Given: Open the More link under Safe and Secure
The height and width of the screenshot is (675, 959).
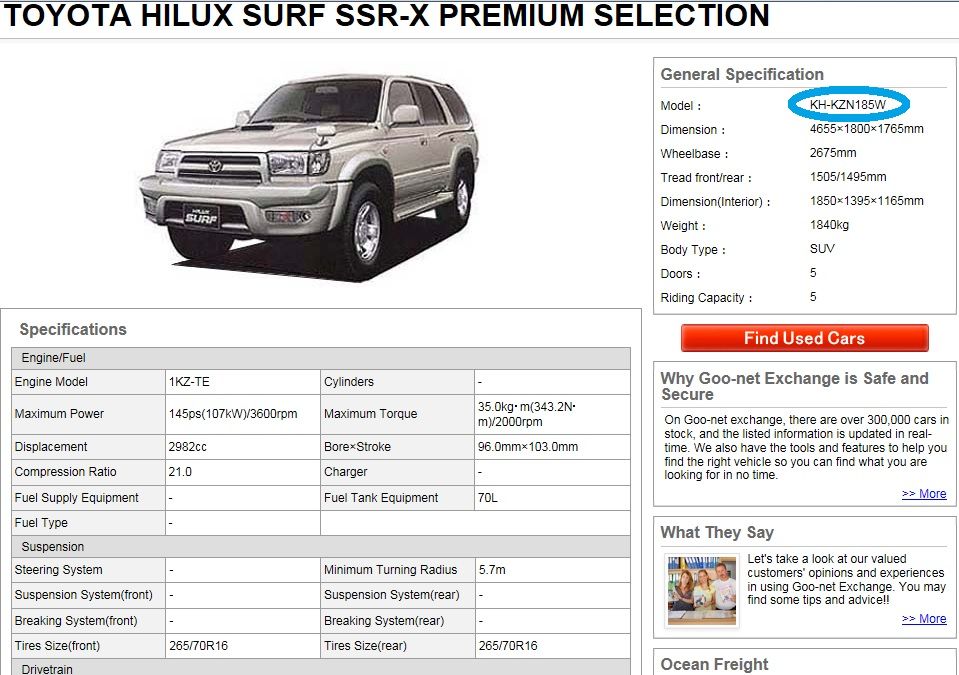Looking at the screenshot, I should tap(924, 493).
